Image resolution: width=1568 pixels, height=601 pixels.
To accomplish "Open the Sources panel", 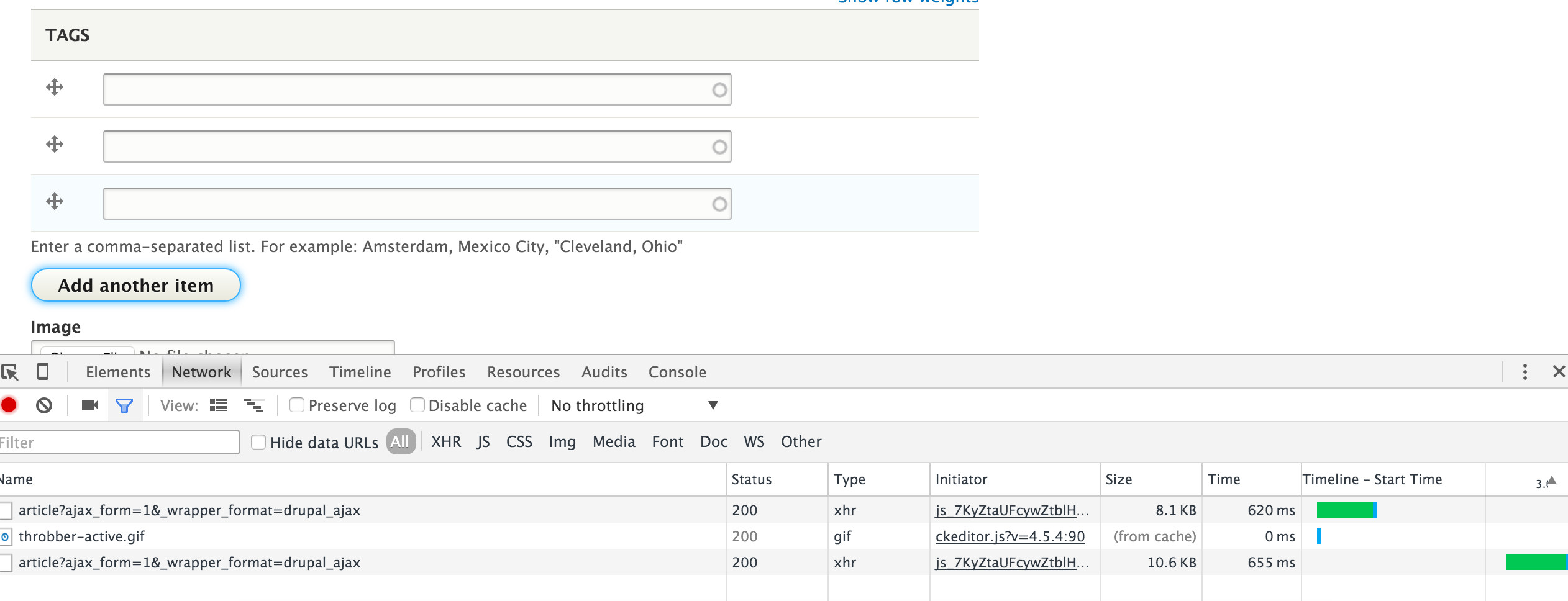I will 279,372.
